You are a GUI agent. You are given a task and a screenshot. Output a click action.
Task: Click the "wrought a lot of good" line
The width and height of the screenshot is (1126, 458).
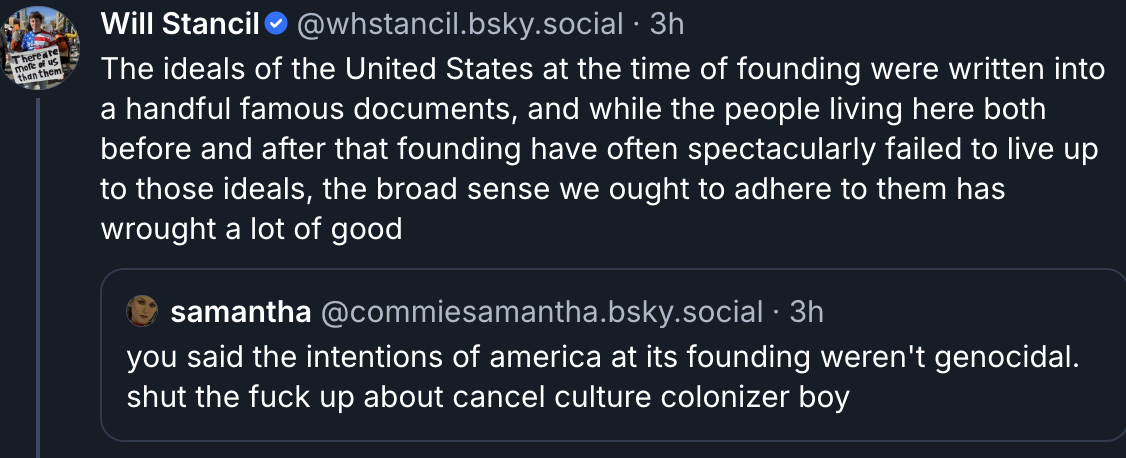point(251,229)
